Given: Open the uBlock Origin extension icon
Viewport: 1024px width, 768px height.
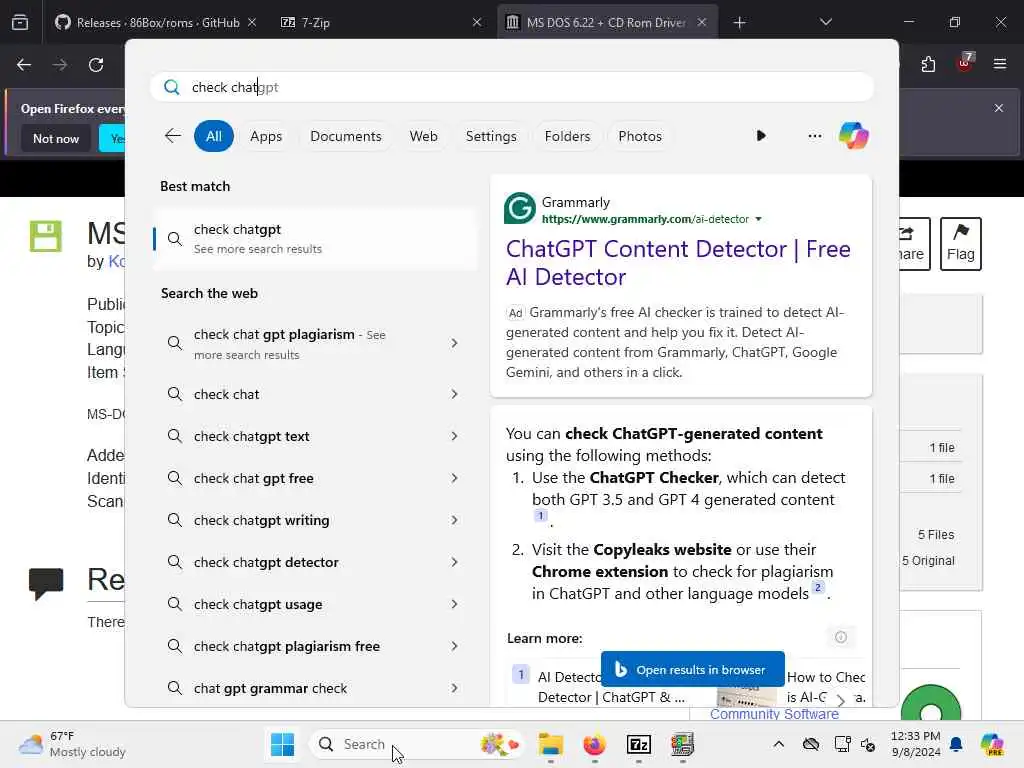Looking at the screenshot, I should tap(965, 63).
